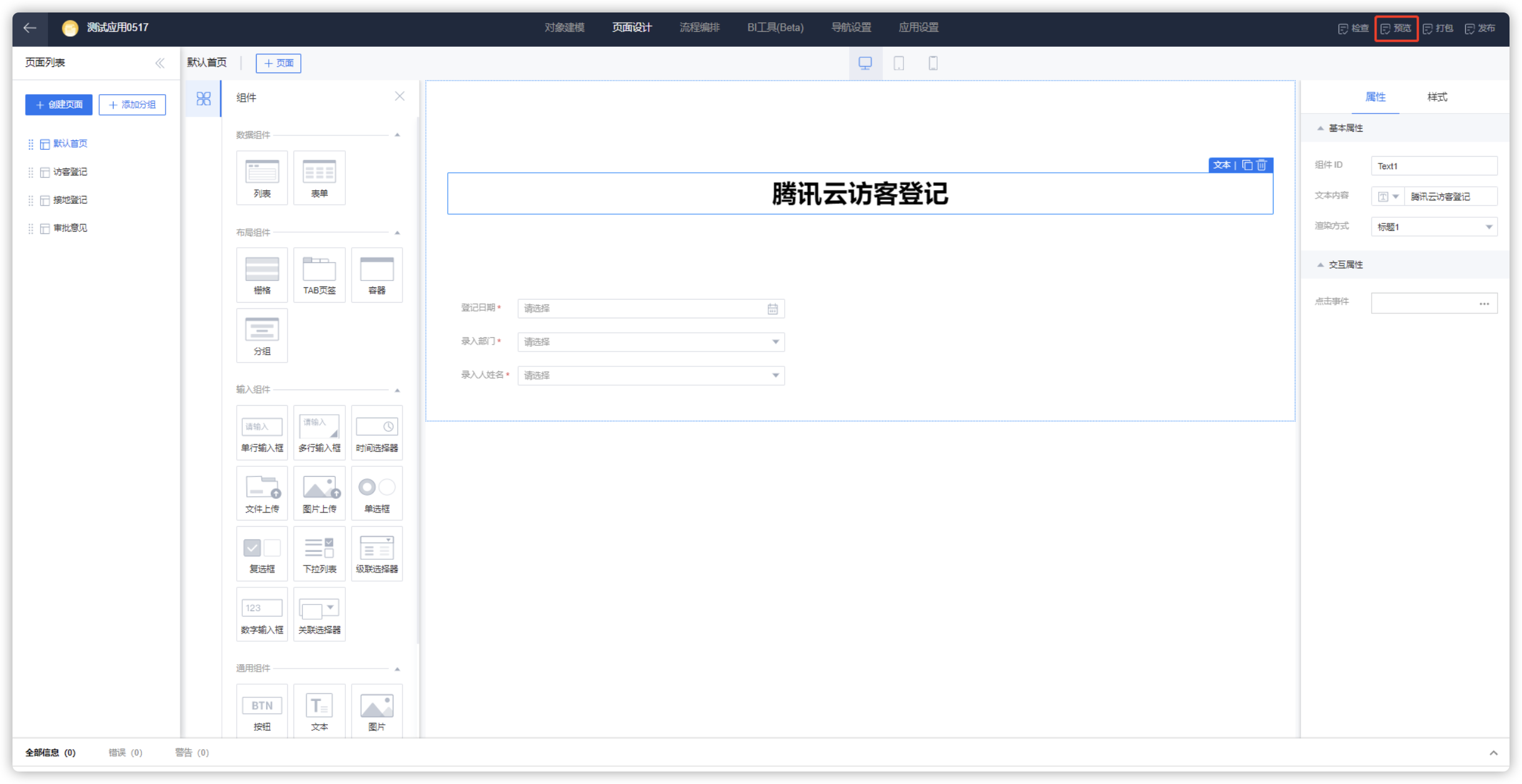Pick the TAB页签 component
The height and width of the screenshot is (784, 1522).
tap(320, 275)
